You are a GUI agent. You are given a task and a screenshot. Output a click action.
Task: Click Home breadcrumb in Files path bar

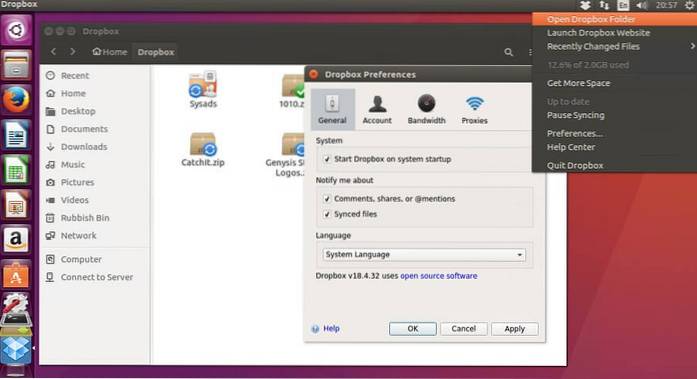click(x=110, y=52)
